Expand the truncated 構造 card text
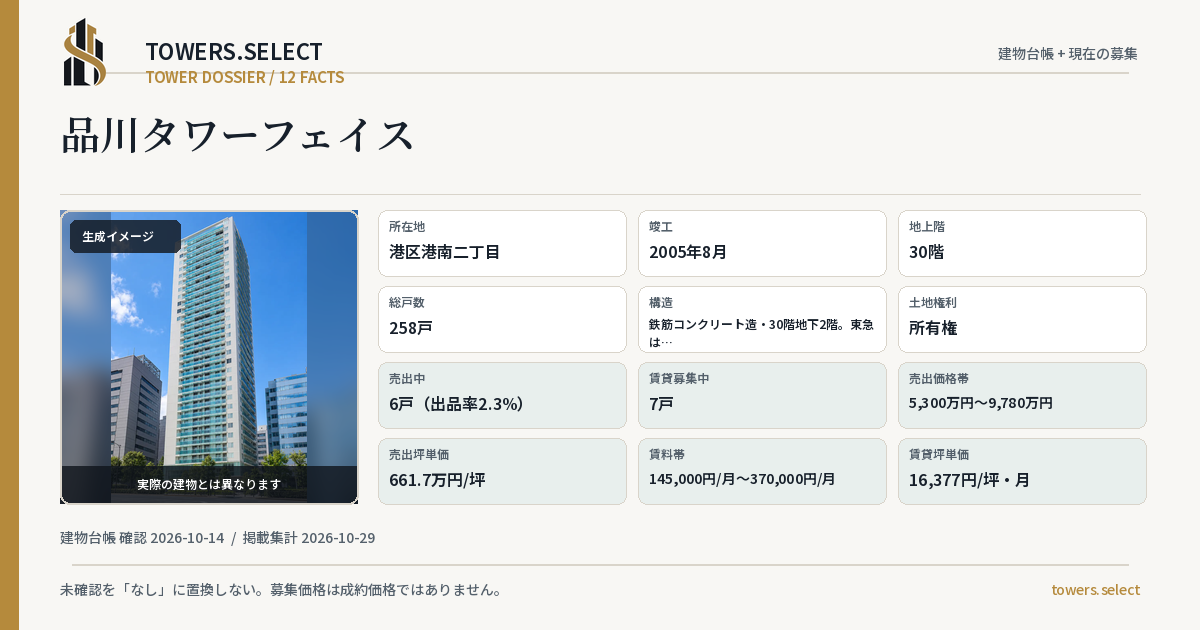The height and width of the screenshot is (630, 1200). tap(762, 319)
